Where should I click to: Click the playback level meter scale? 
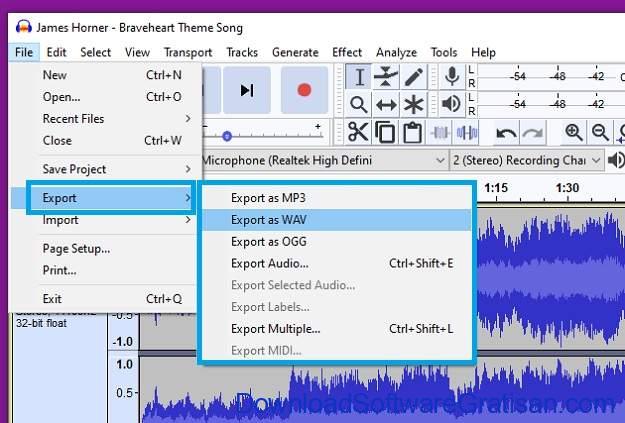tap(551, 104)
